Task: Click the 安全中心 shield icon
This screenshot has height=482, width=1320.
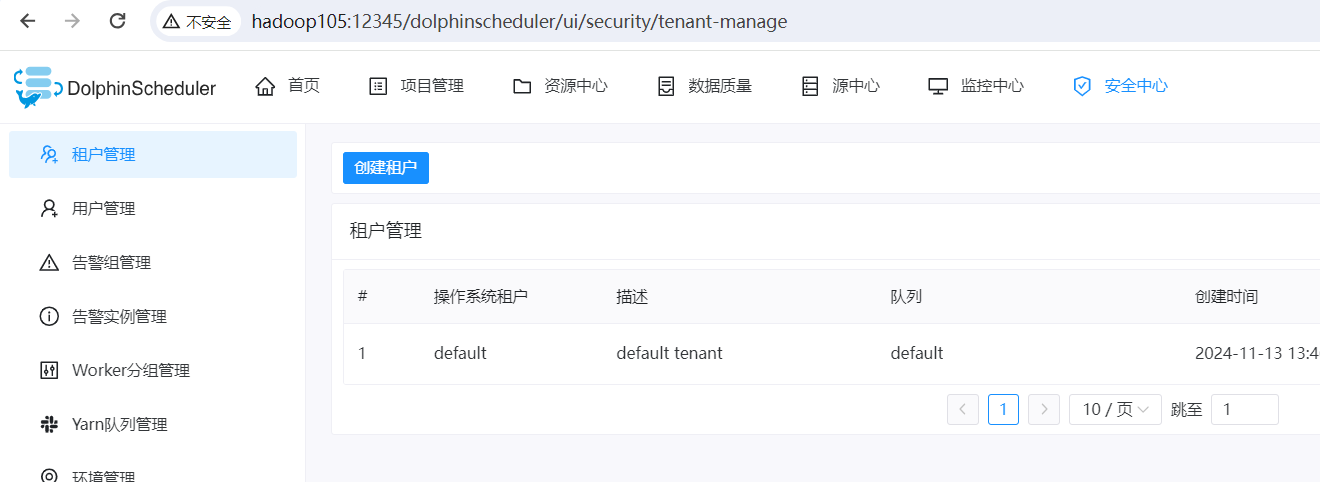Action: [1082, 86]
